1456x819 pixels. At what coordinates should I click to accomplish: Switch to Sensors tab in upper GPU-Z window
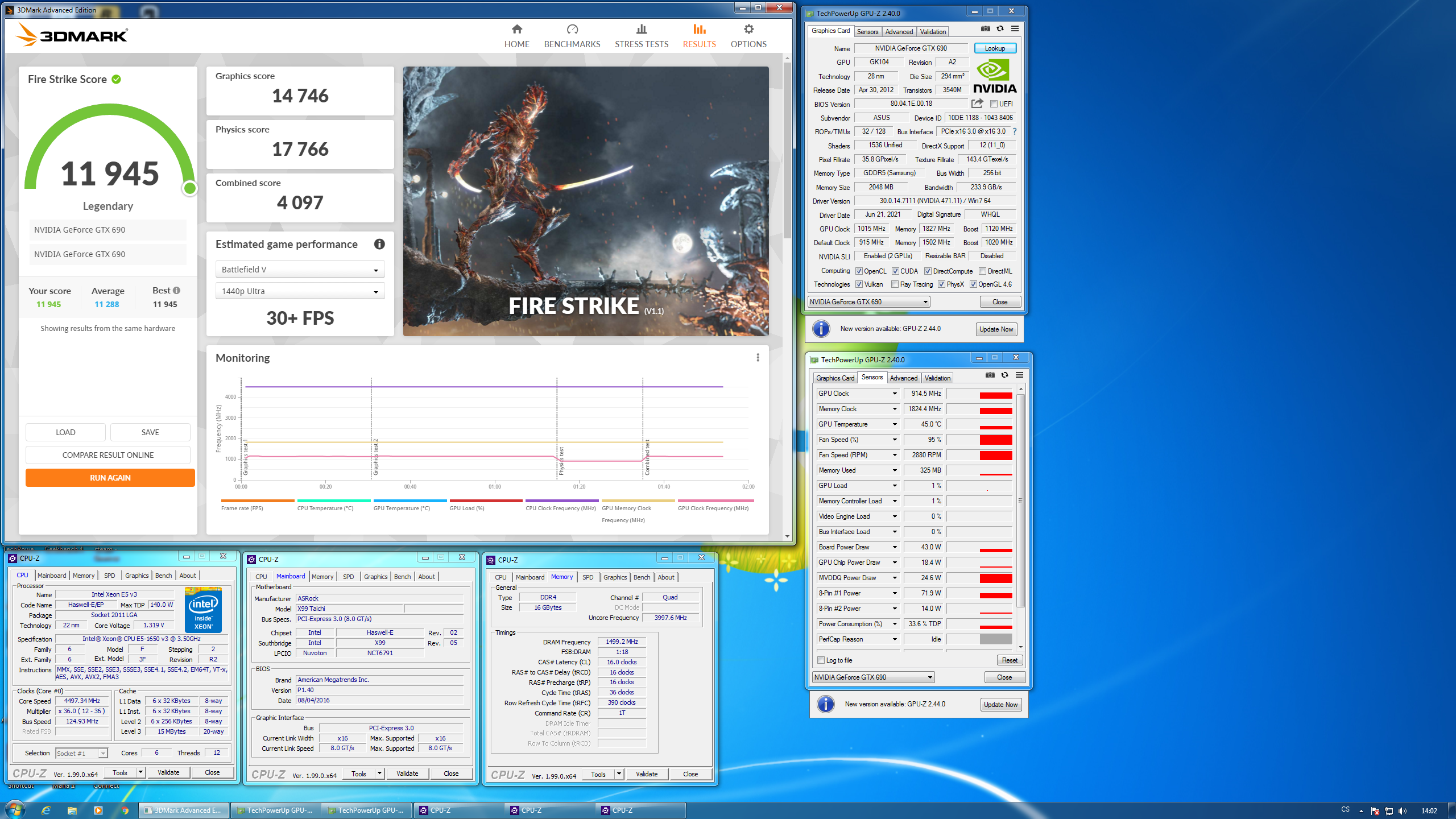pyautogui.click(x=867, y=32)
